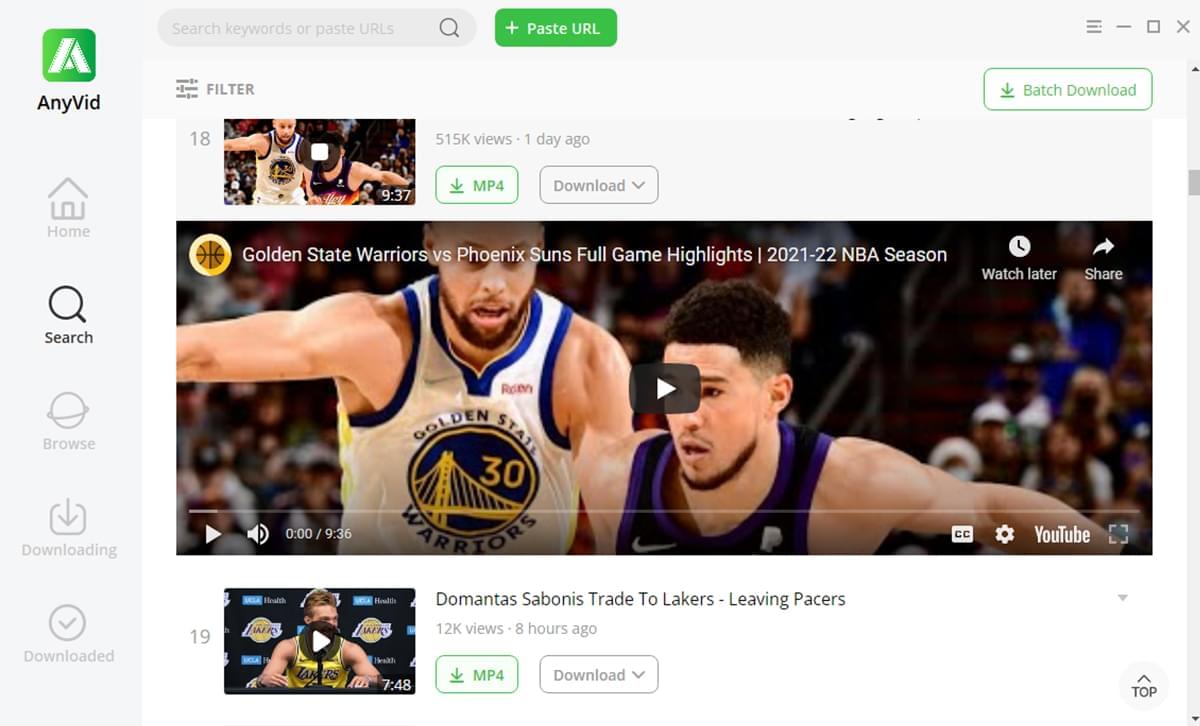Open the FILTER options
The height and width of the screenshot is (726, 1200).
[x=215, y=89]
